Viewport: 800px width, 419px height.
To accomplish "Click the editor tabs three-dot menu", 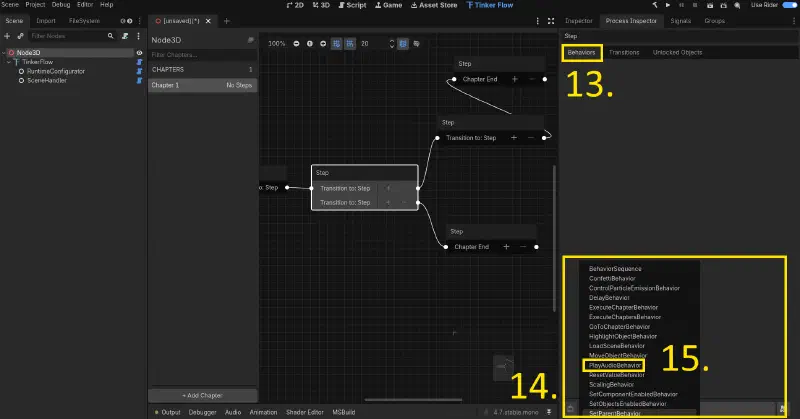I will (537, 21).
